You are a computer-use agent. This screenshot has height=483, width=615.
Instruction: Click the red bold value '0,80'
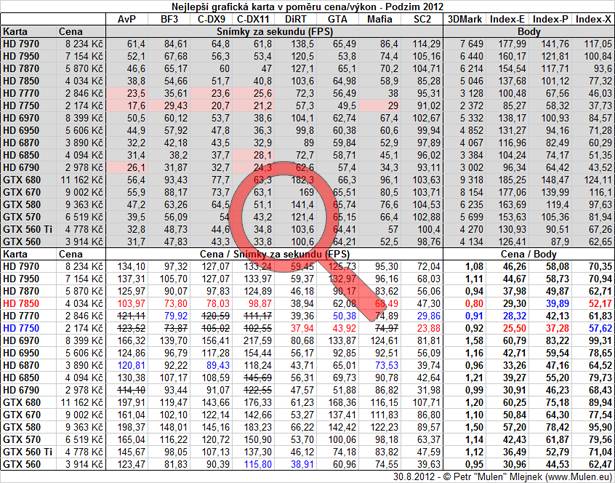click(475, 304)
